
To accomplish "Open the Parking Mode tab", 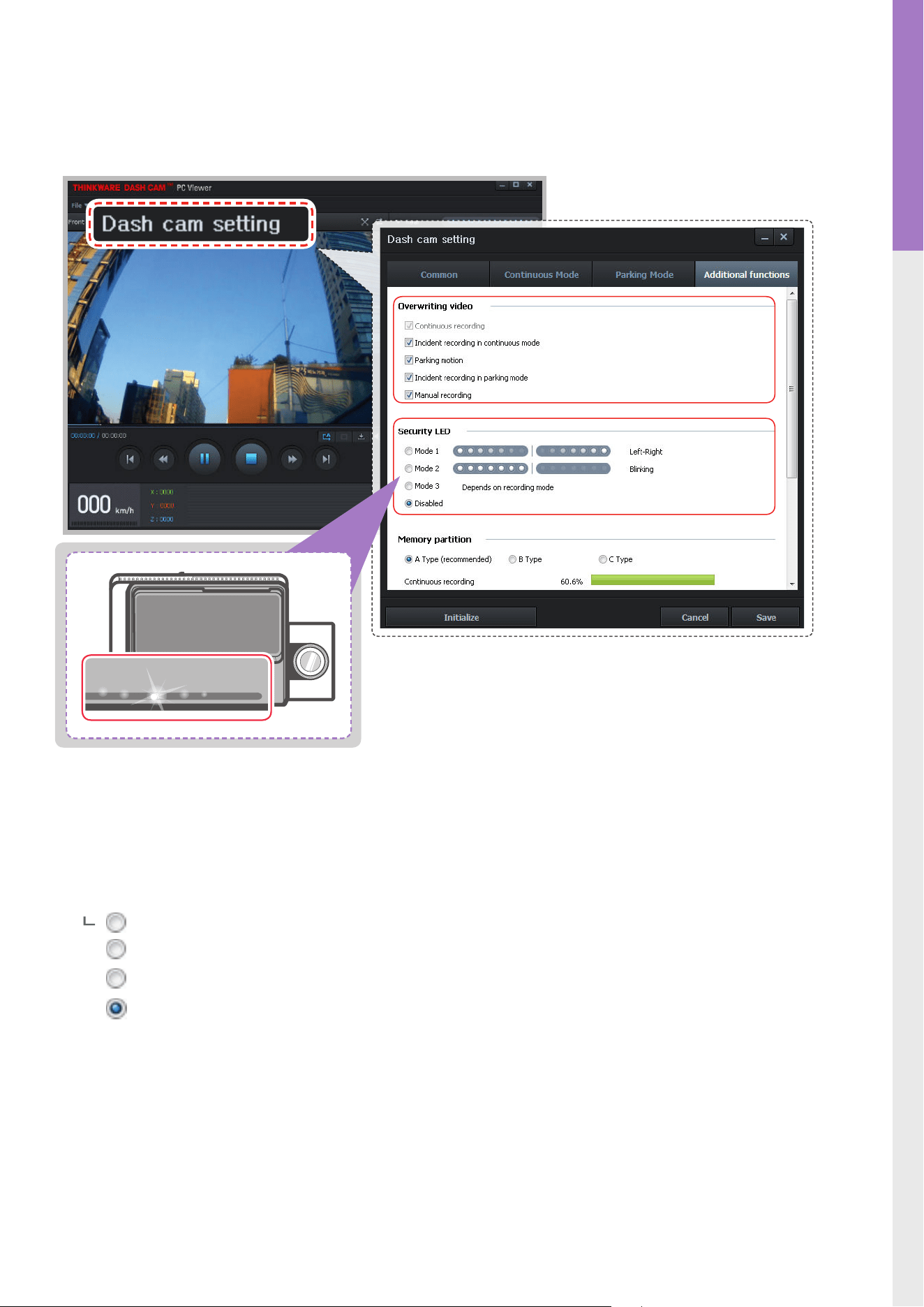I will 643,274.
